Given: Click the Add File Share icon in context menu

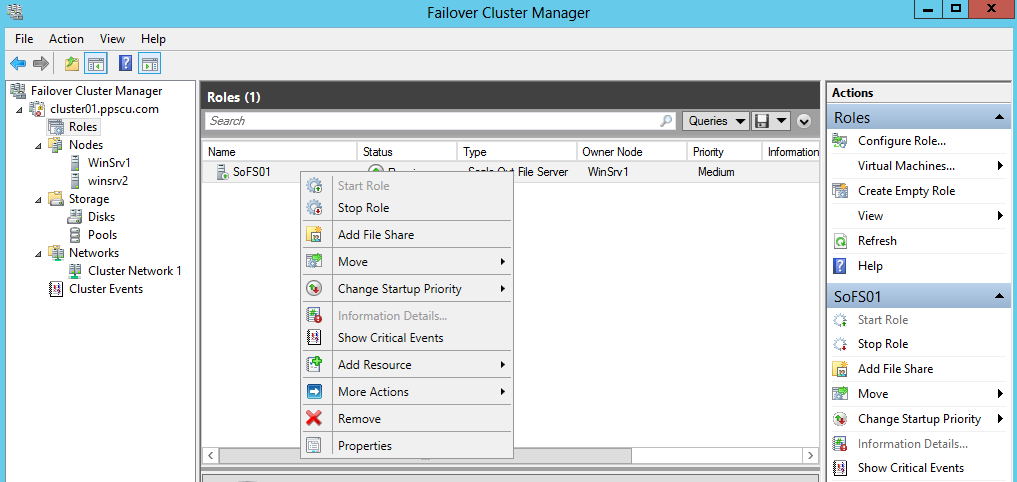Looking at the screenshot, I should click(314, 235).
